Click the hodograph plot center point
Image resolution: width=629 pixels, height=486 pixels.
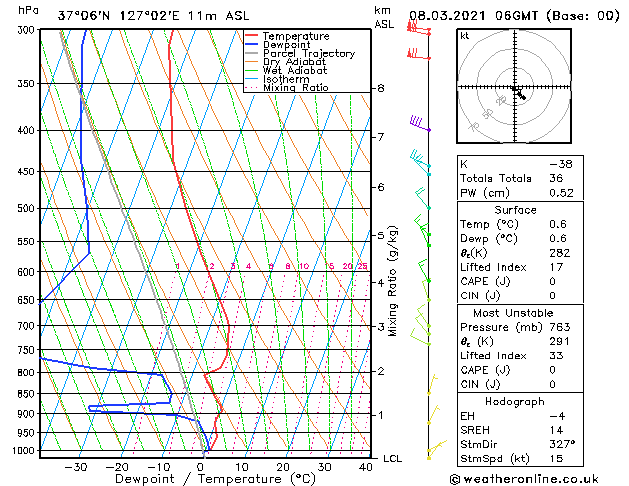click(x=515, y=87)
